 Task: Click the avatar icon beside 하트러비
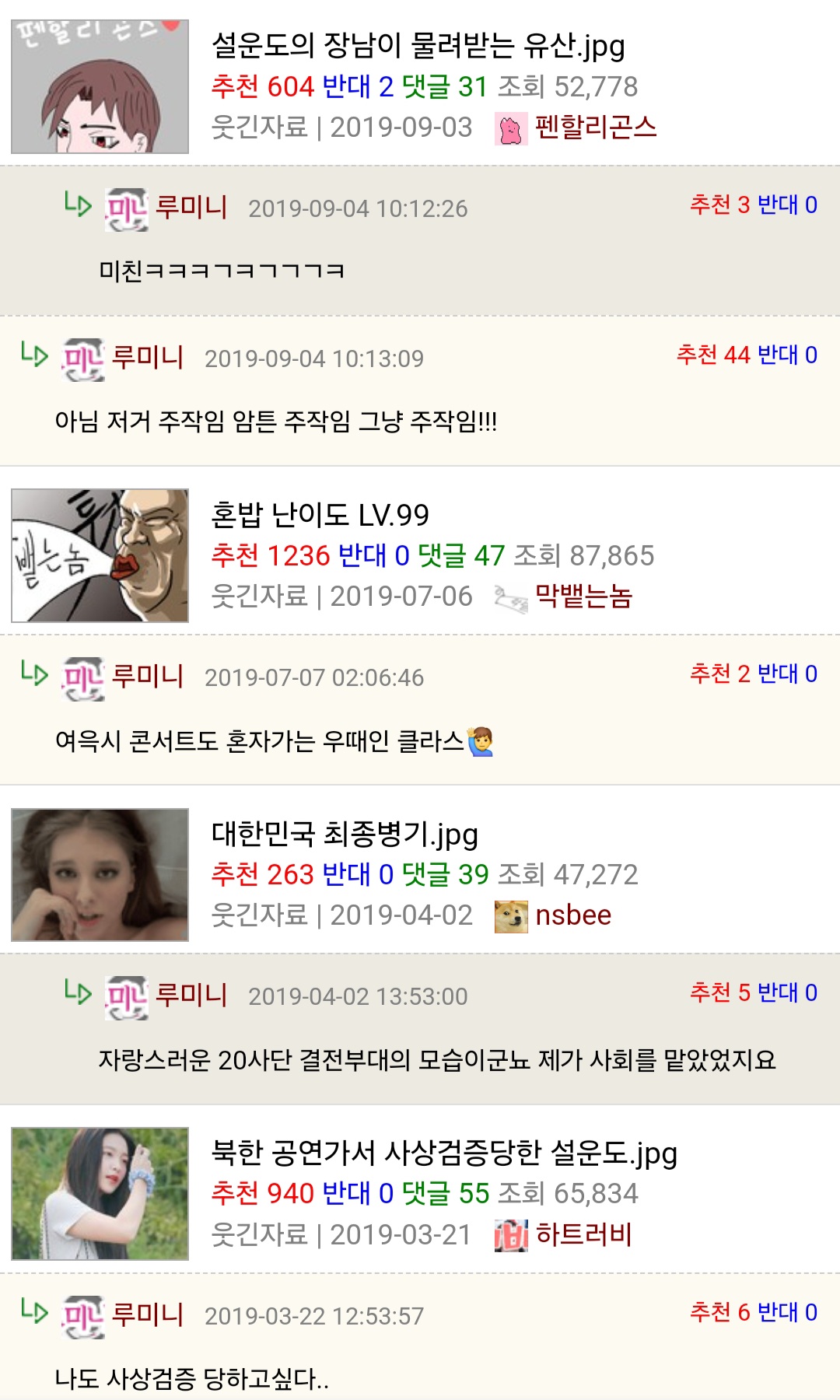[x=511, y=1235]
